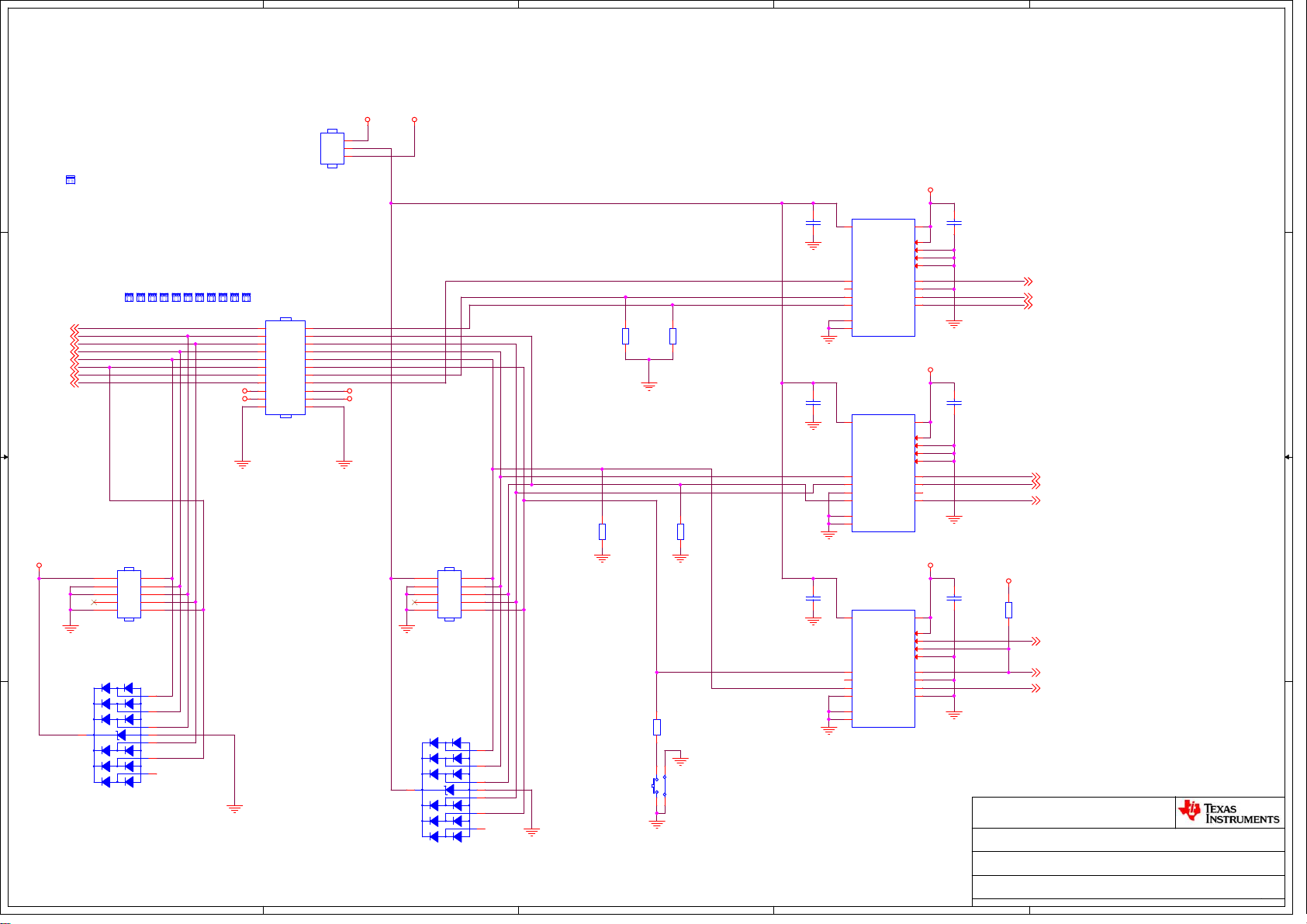1307x924 pixels.
Task: Select the diode array at bottom center
Action: [446, 790]
